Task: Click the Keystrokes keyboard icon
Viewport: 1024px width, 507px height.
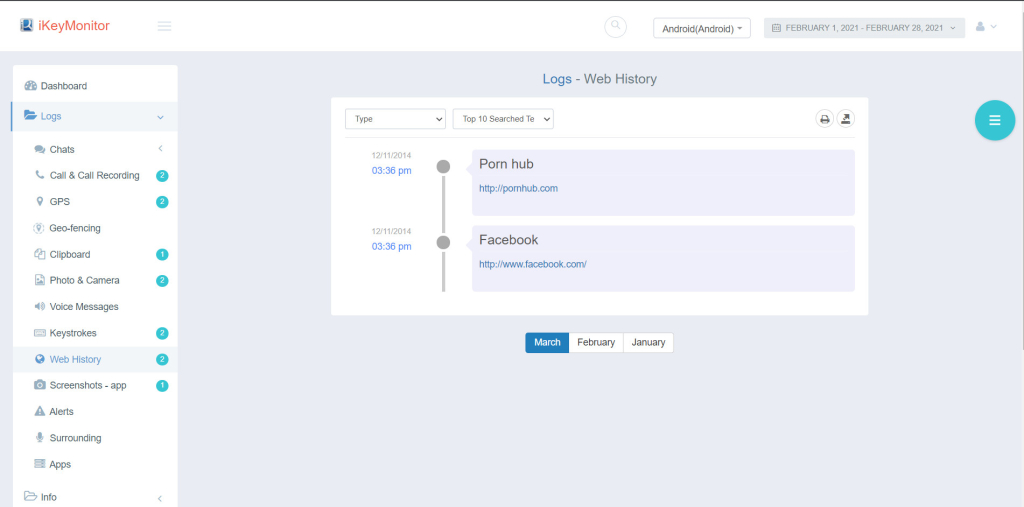Action: pyautogui.click(x=40, y=333)
